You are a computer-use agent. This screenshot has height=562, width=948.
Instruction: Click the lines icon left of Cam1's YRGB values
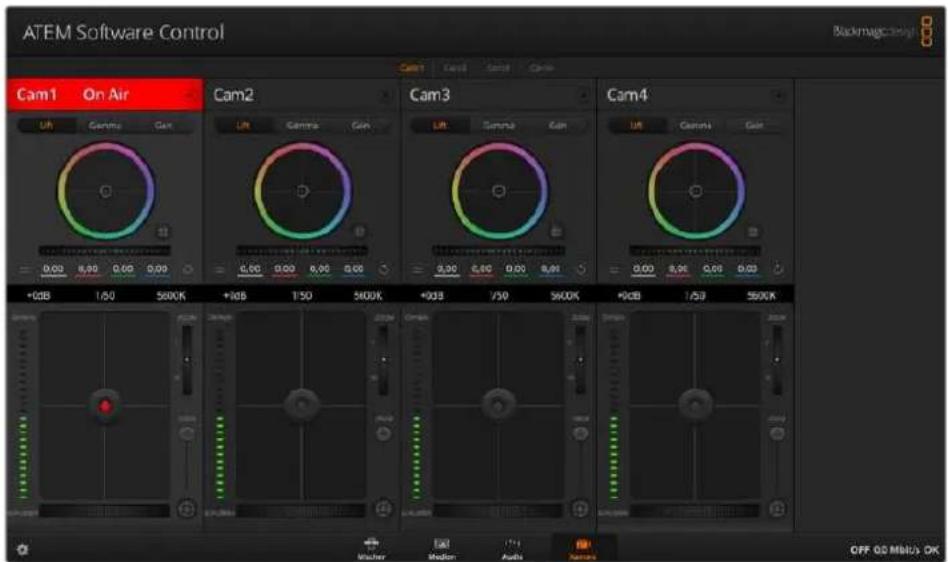tap(25, 270)
